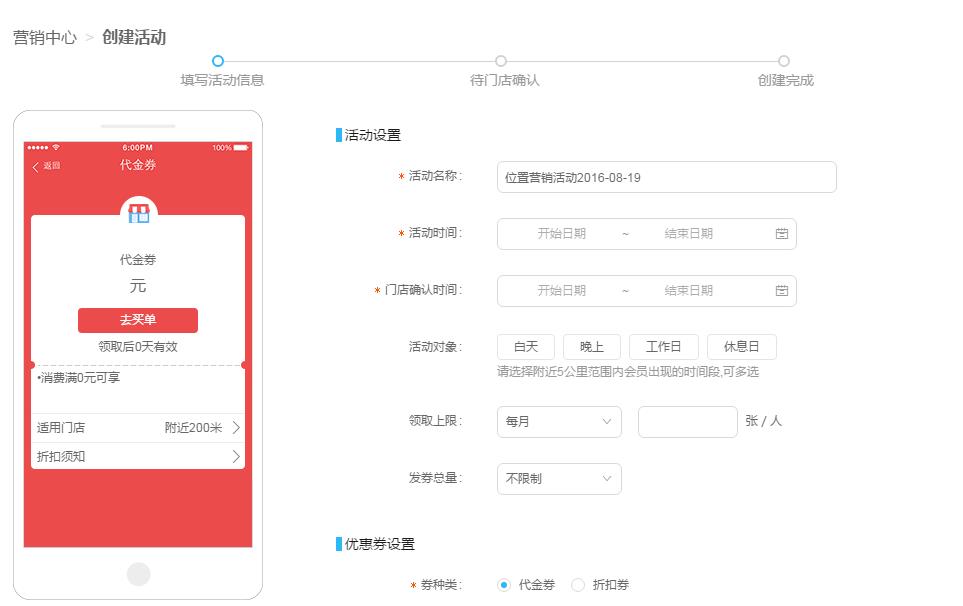
Task: Click the 待门店确认 step label
Action: [504, 80]
